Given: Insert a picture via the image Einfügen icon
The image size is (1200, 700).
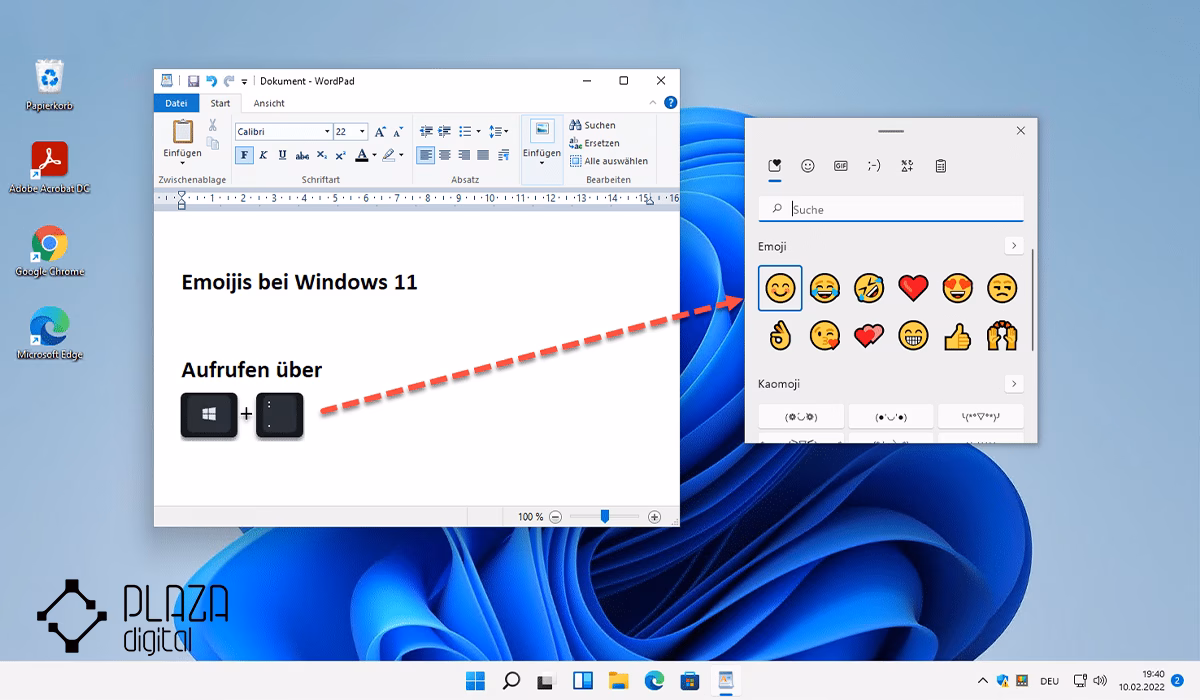Looking at the screenshot, I should [542, 132].
